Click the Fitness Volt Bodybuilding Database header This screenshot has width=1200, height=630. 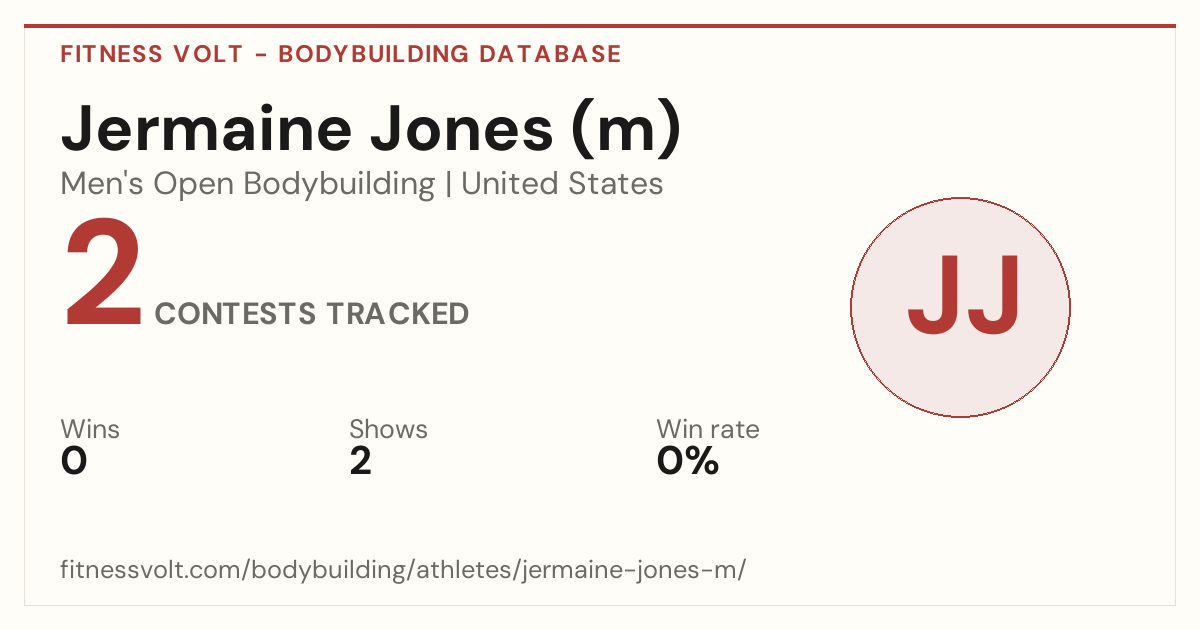[x=341, y=54]
